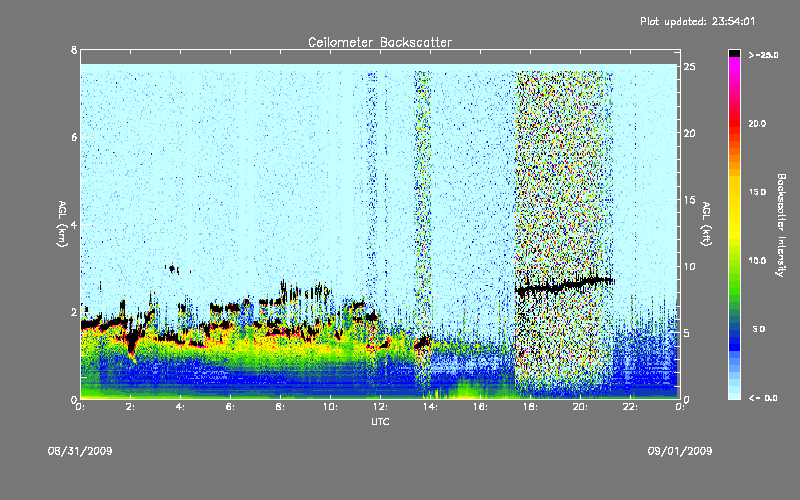This screenshot has height=500, width=800.
Task: Click the small isolated black cloud echo near 3.5 UTC
Action: [x=172, y=268]
